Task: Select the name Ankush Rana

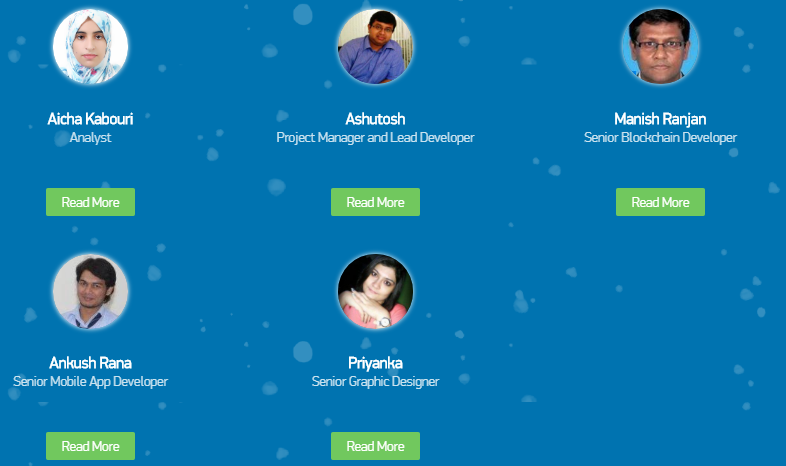Action: pyautogui.click(x=90, y=363)
